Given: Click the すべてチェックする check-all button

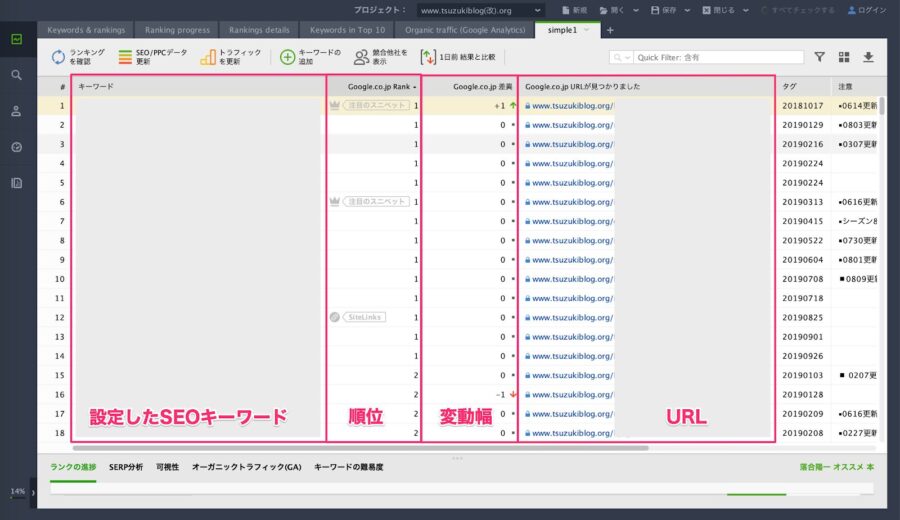Looking at the screenshot, I should 798,10.
